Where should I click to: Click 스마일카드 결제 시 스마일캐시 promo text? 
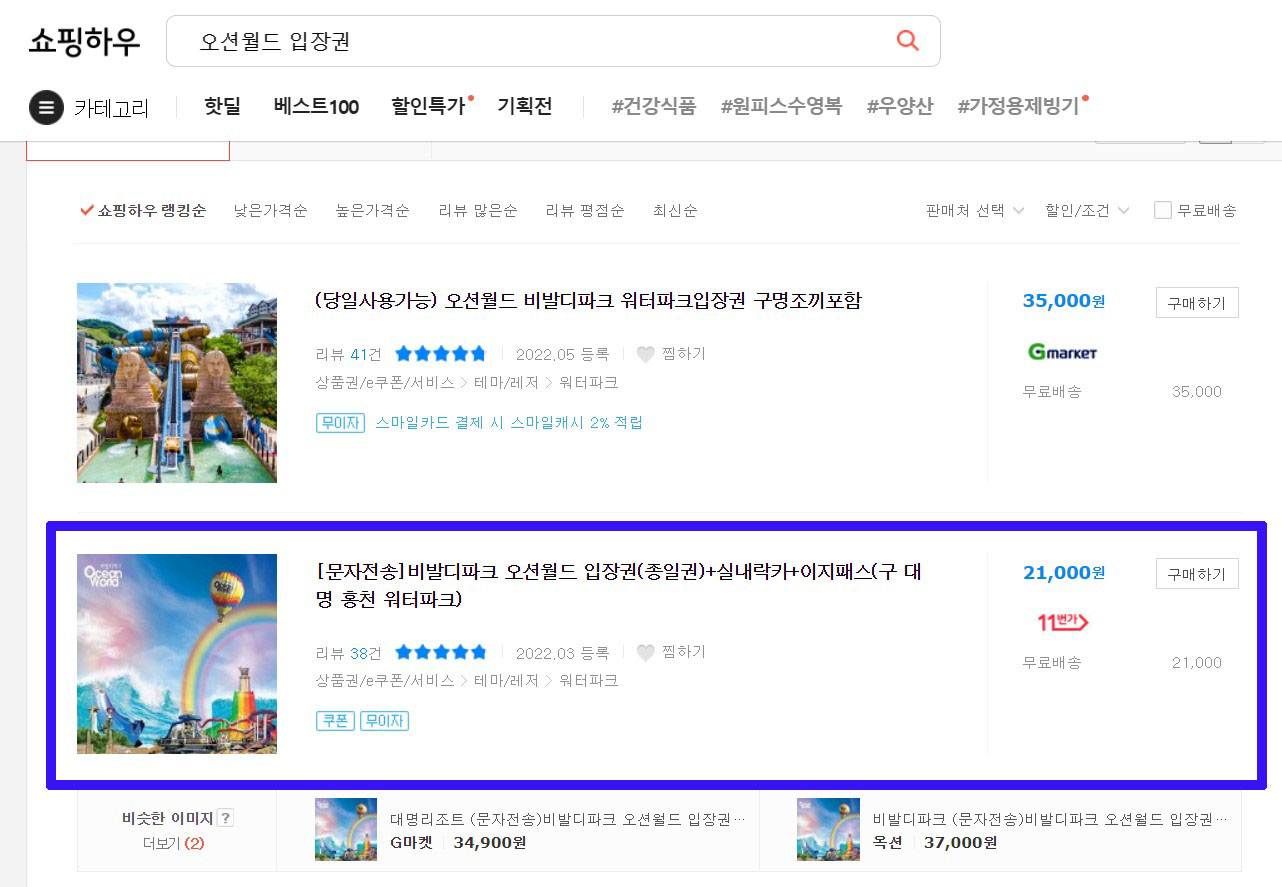coord(509,422)
